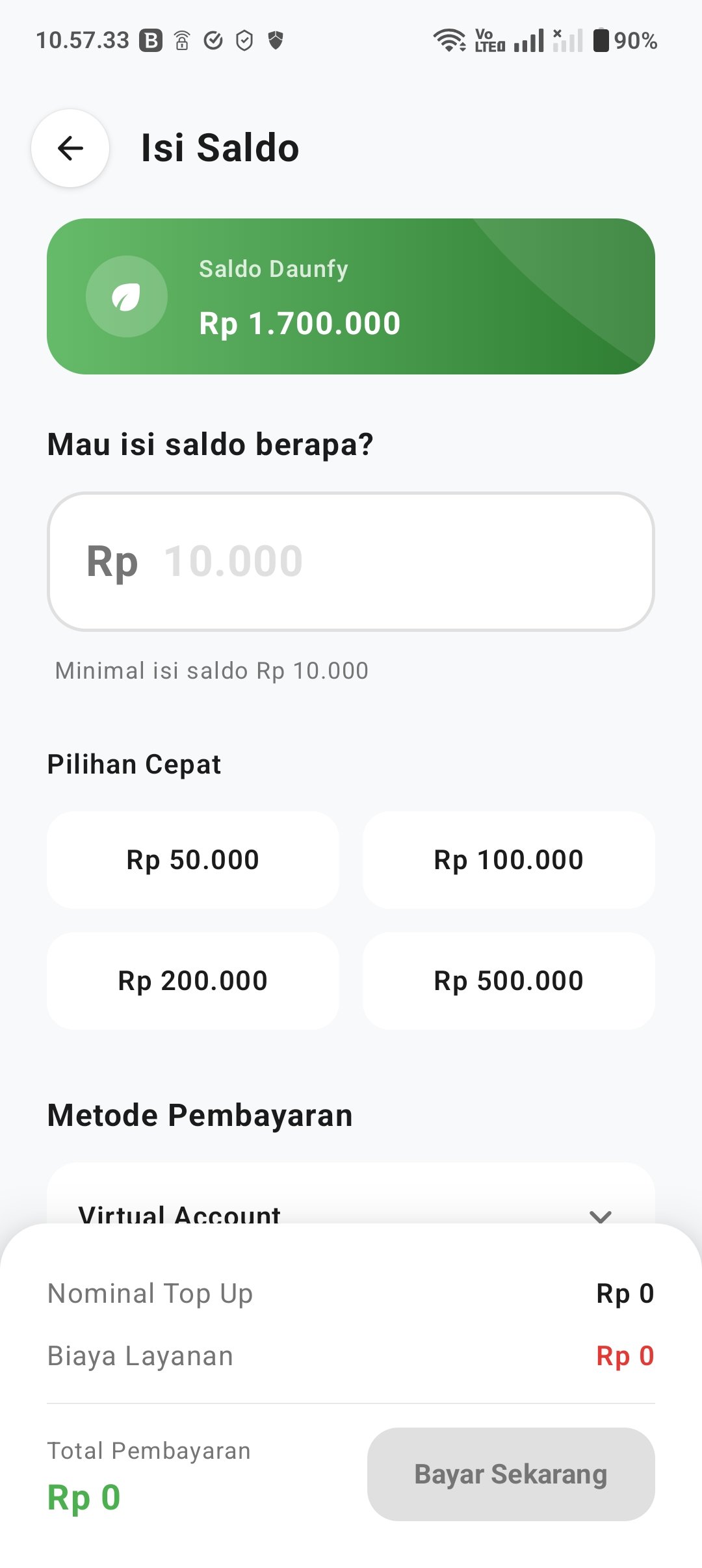Image resolution: width=702 pixels, height=1568 pixels.
Task: Tap the leaf icon on balance card
Action: coord(126,297)
